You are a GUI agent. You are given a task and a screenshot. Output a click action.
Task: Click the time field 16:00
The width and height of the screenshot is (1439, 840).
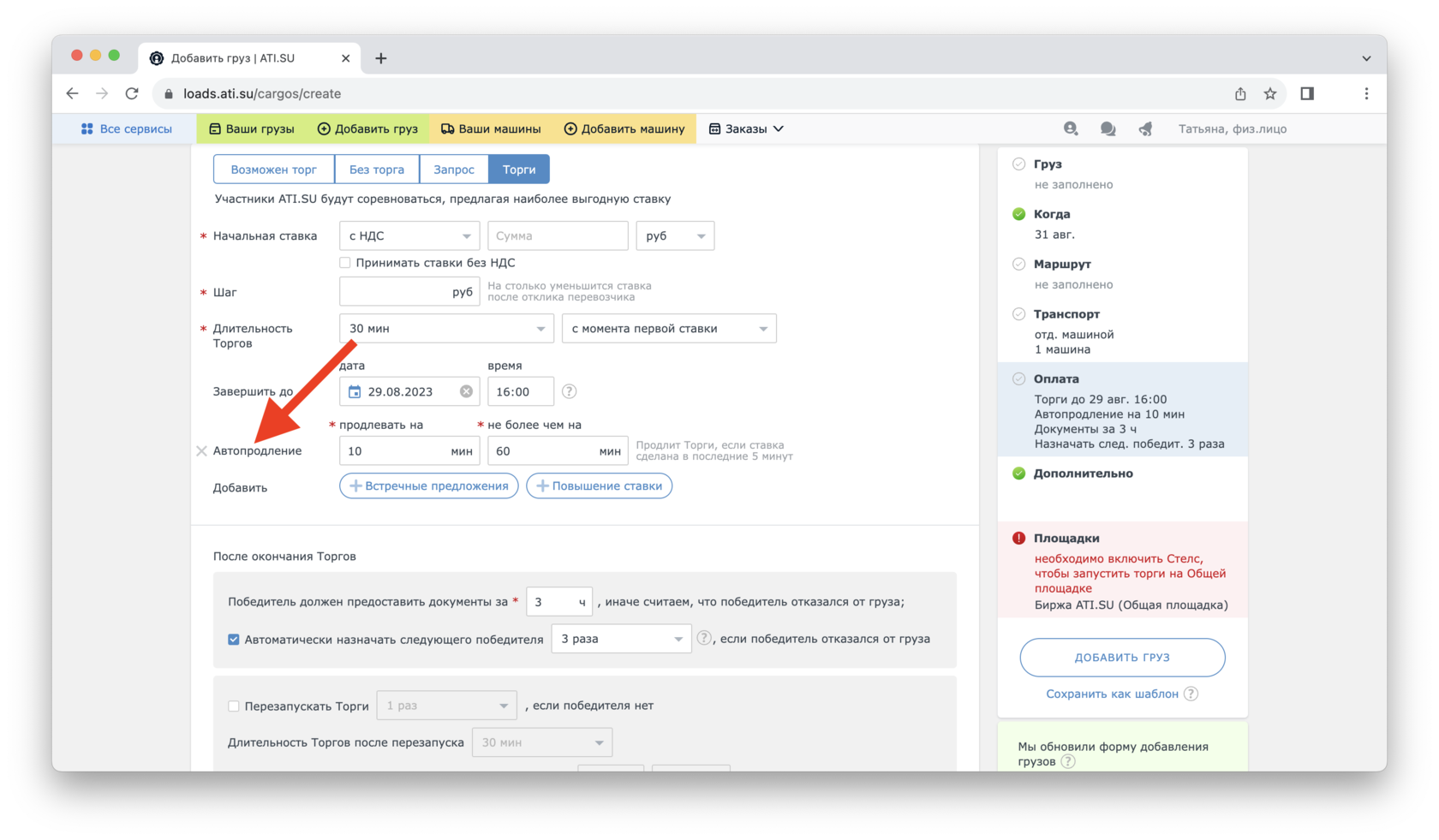point(521,391)
